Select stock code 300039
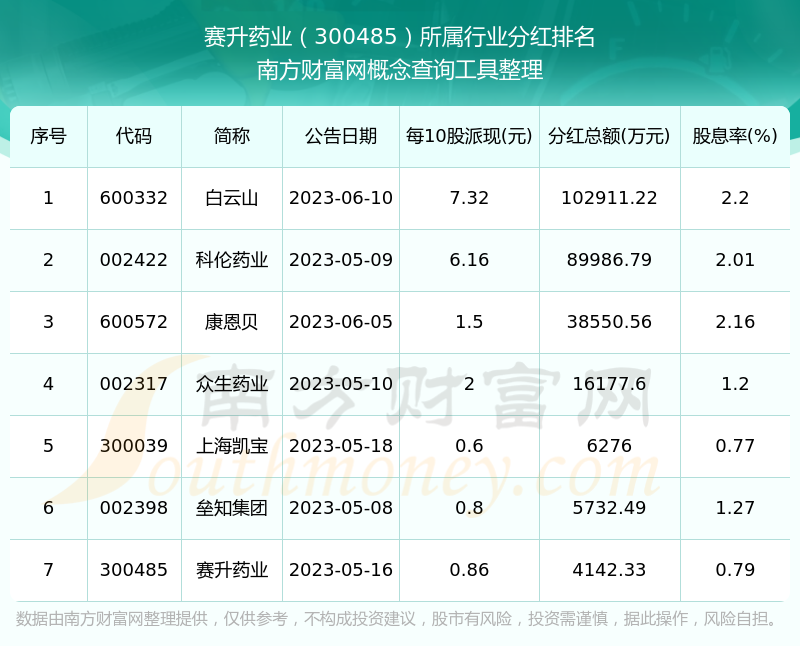 [x=134, y=446]
